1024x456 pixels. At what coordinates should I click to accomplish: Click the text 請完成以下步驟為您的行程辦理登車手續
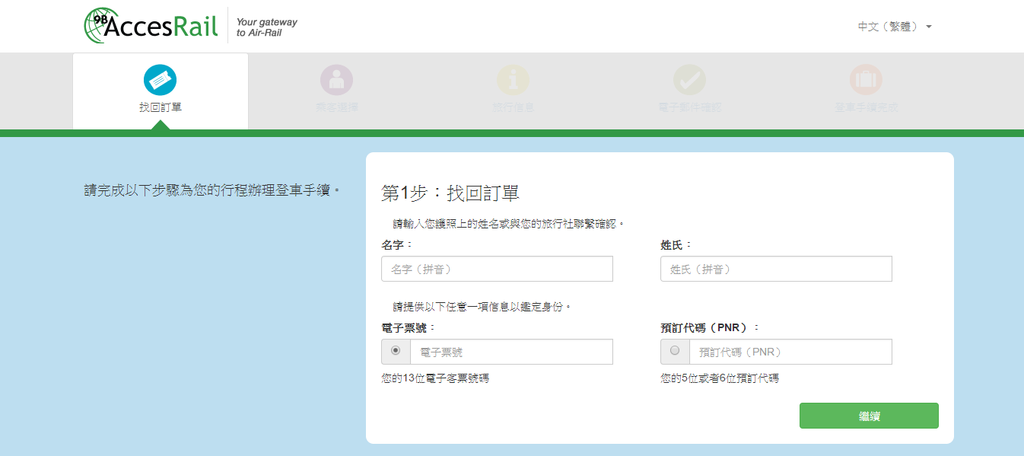click(212, 191)
